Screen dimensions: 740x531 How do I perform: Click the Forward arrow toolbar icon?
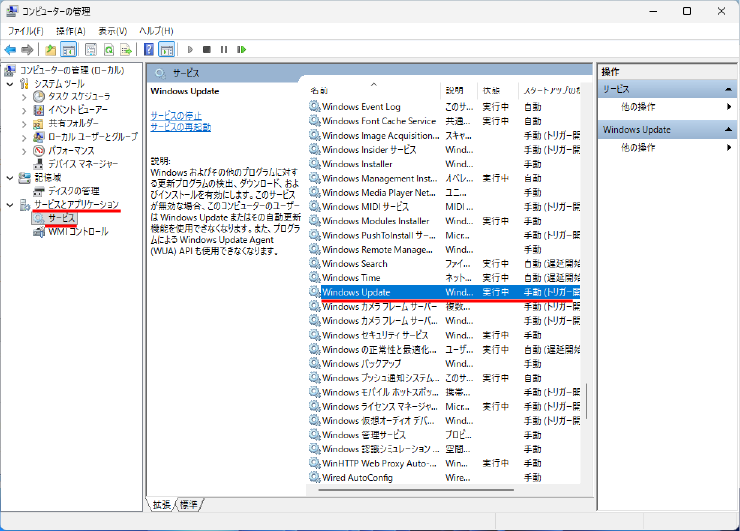(27, 50)
